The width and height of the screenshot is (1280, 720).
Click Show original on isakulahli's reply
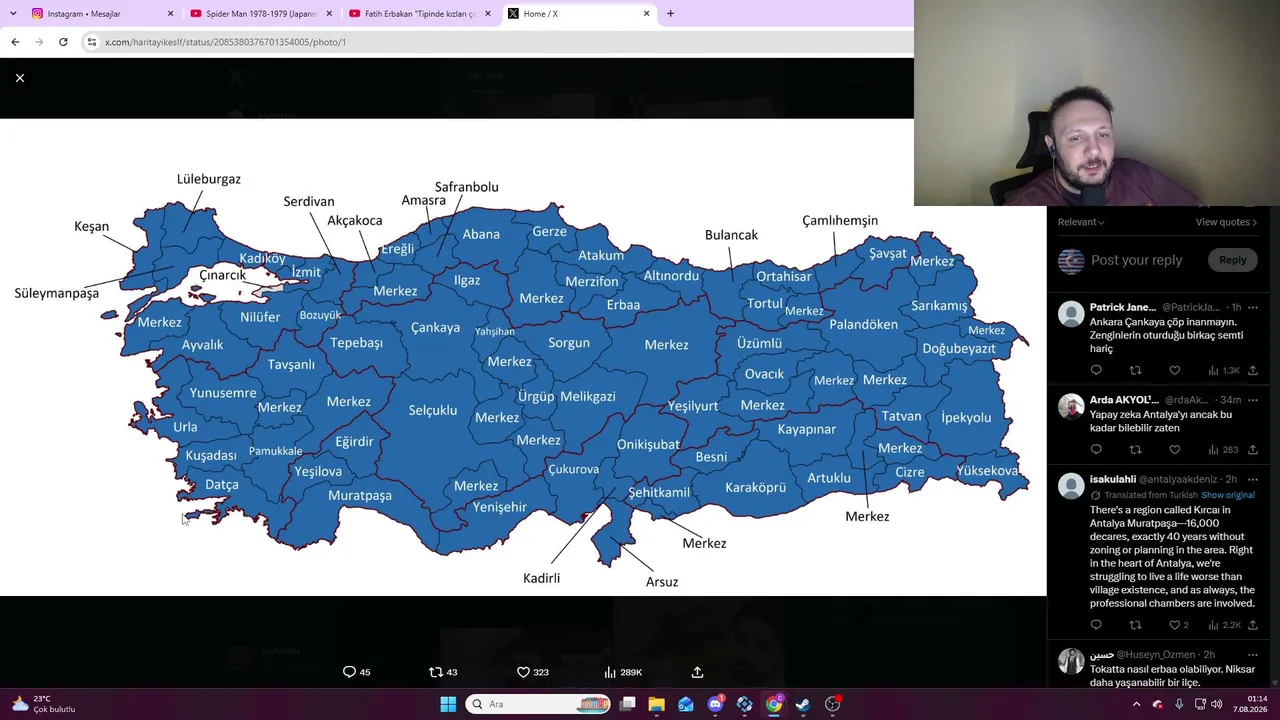point(1228,495)
